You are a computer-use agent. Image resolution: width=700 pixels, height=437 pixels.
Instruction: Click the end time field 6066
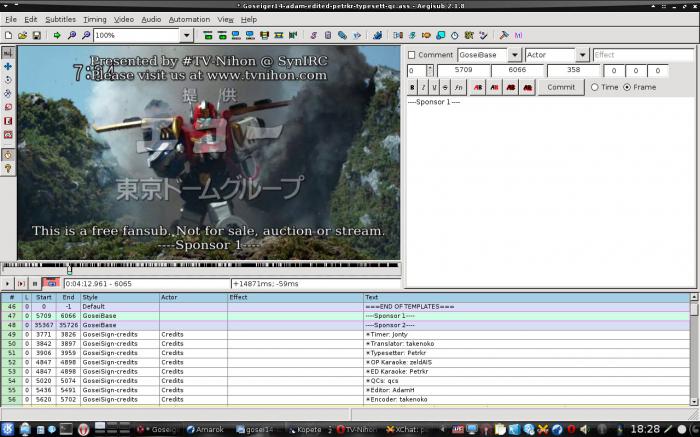(517, 70)
